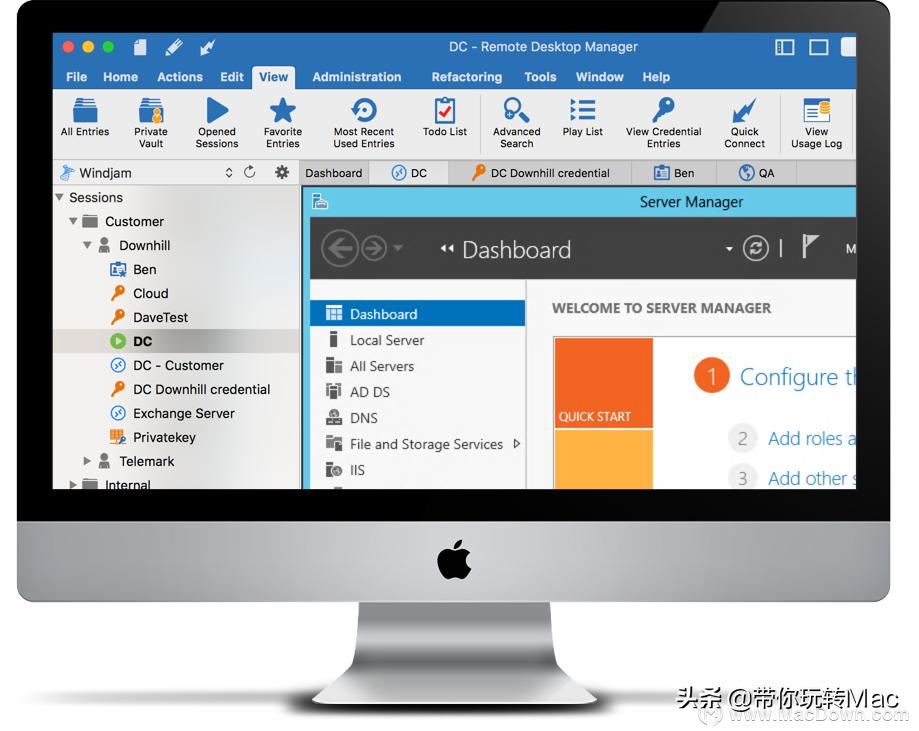Viewport: 919px width, 731px height.
Task: Click the Play List ribbon icon
Action: tap(582, 111)
